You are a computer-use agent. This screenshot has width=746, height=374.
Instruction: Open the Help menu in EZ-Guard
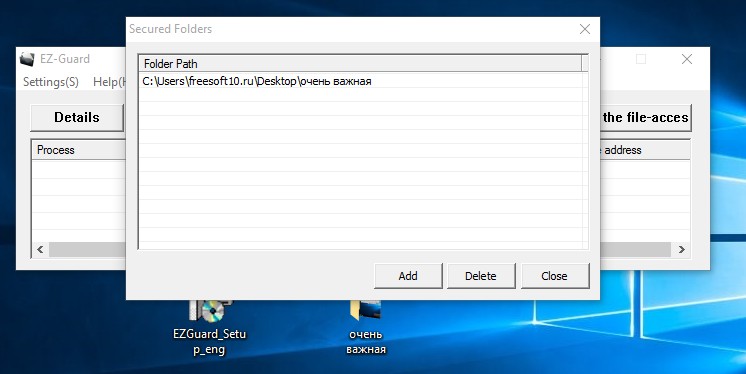[109, 82]
